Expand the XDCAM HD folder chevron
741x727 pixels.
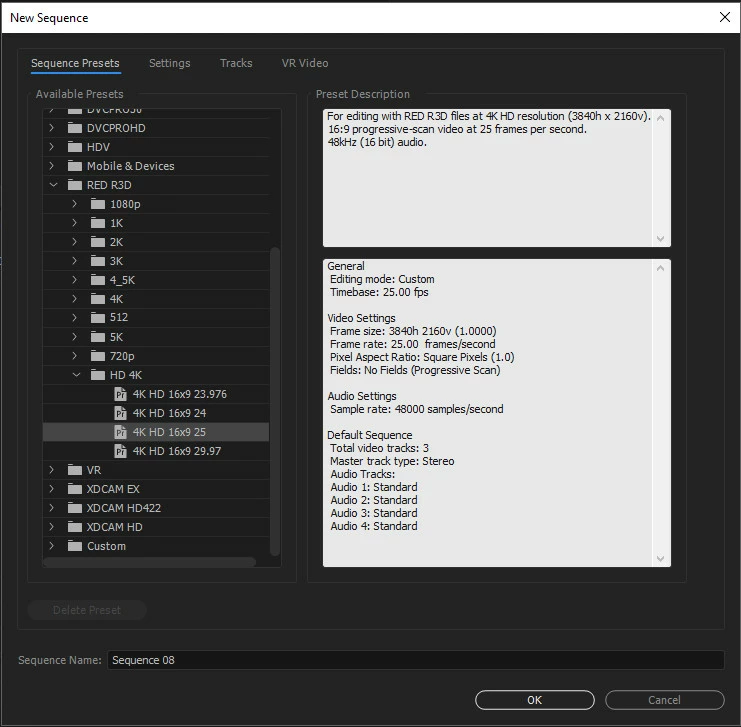(x=52, y=527)
